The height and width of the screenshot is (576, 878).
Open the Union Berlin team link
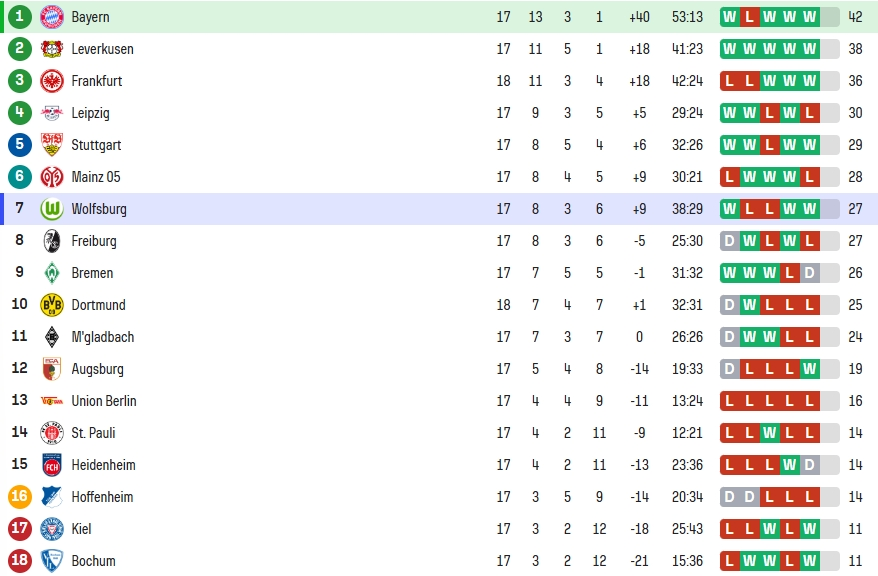104,401
